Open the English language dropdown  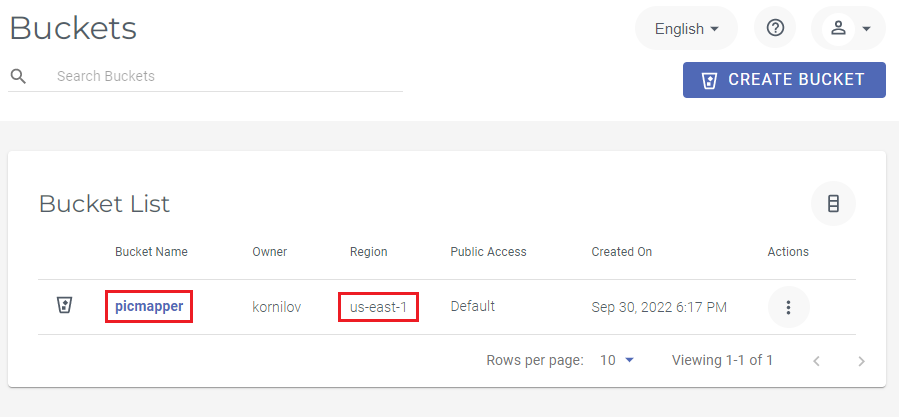687,29
